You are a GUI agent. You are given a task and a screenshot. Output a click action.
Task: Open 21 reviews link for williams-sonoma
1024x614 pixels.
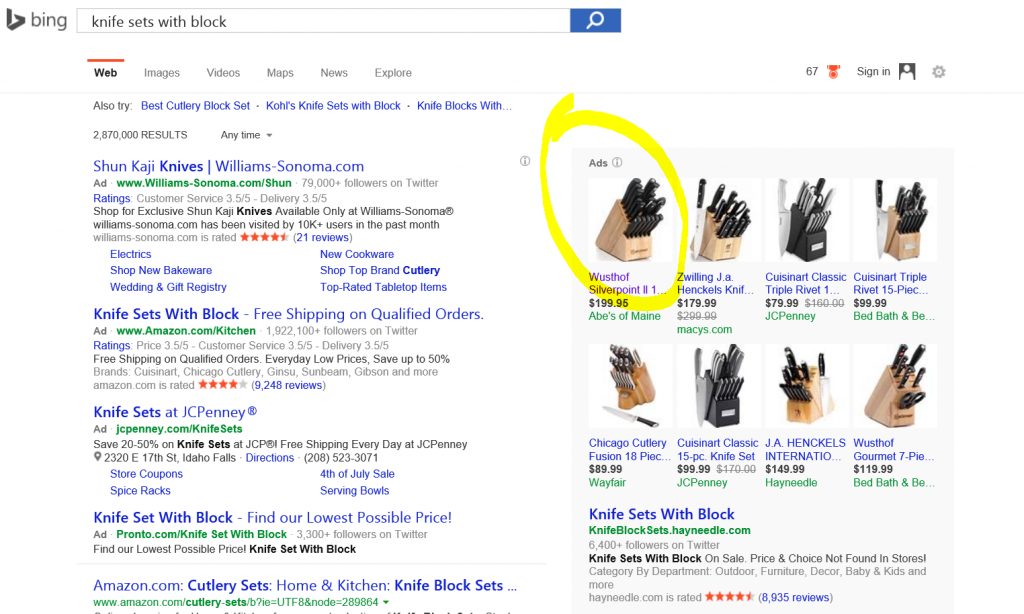pos(323,238)
